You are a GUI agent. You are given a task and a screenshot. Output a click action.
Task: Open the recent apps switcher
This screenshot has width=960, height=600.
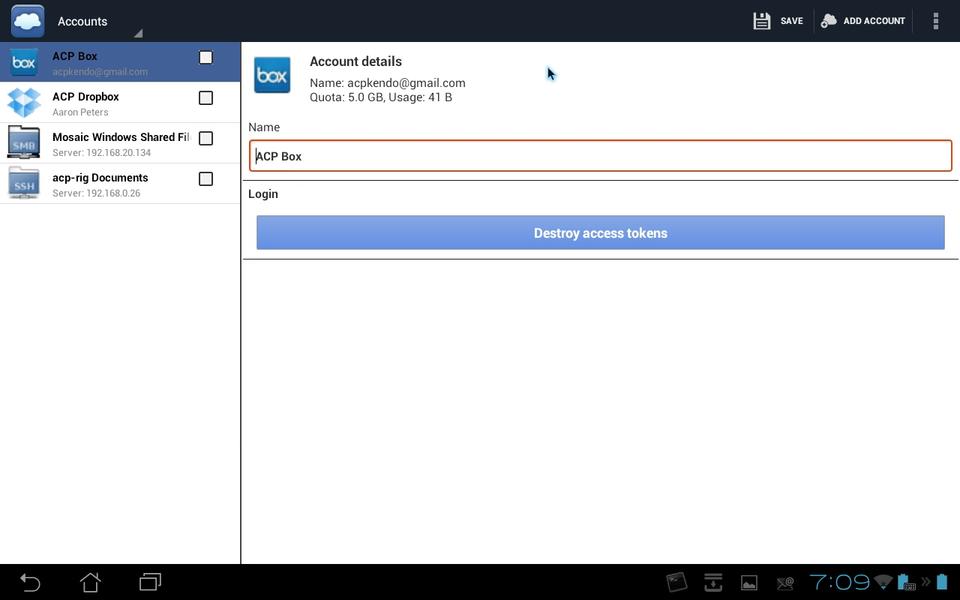[150, 582]
